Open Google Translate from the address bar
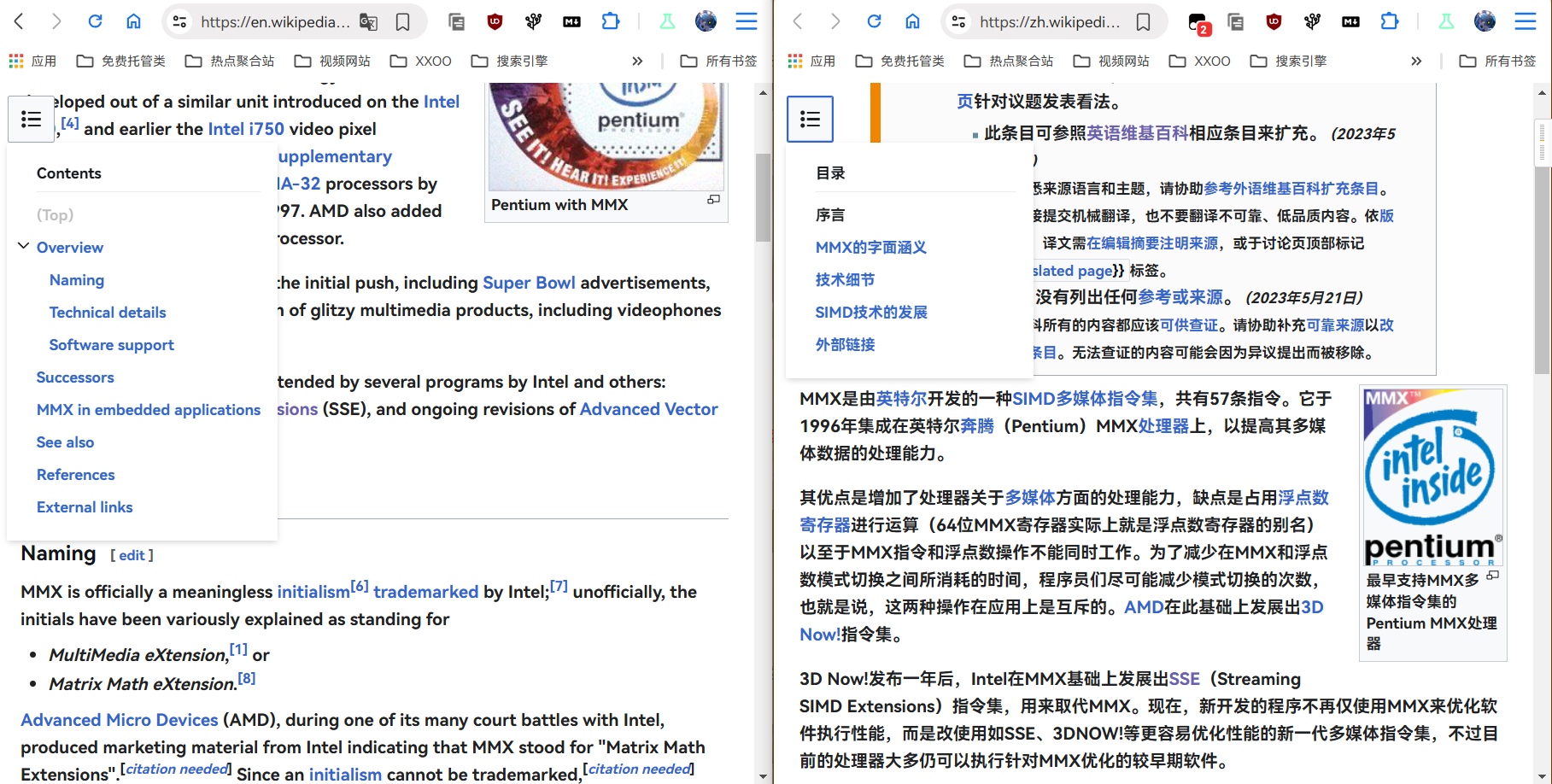The image size is (1552, 784). click(369, 21)
